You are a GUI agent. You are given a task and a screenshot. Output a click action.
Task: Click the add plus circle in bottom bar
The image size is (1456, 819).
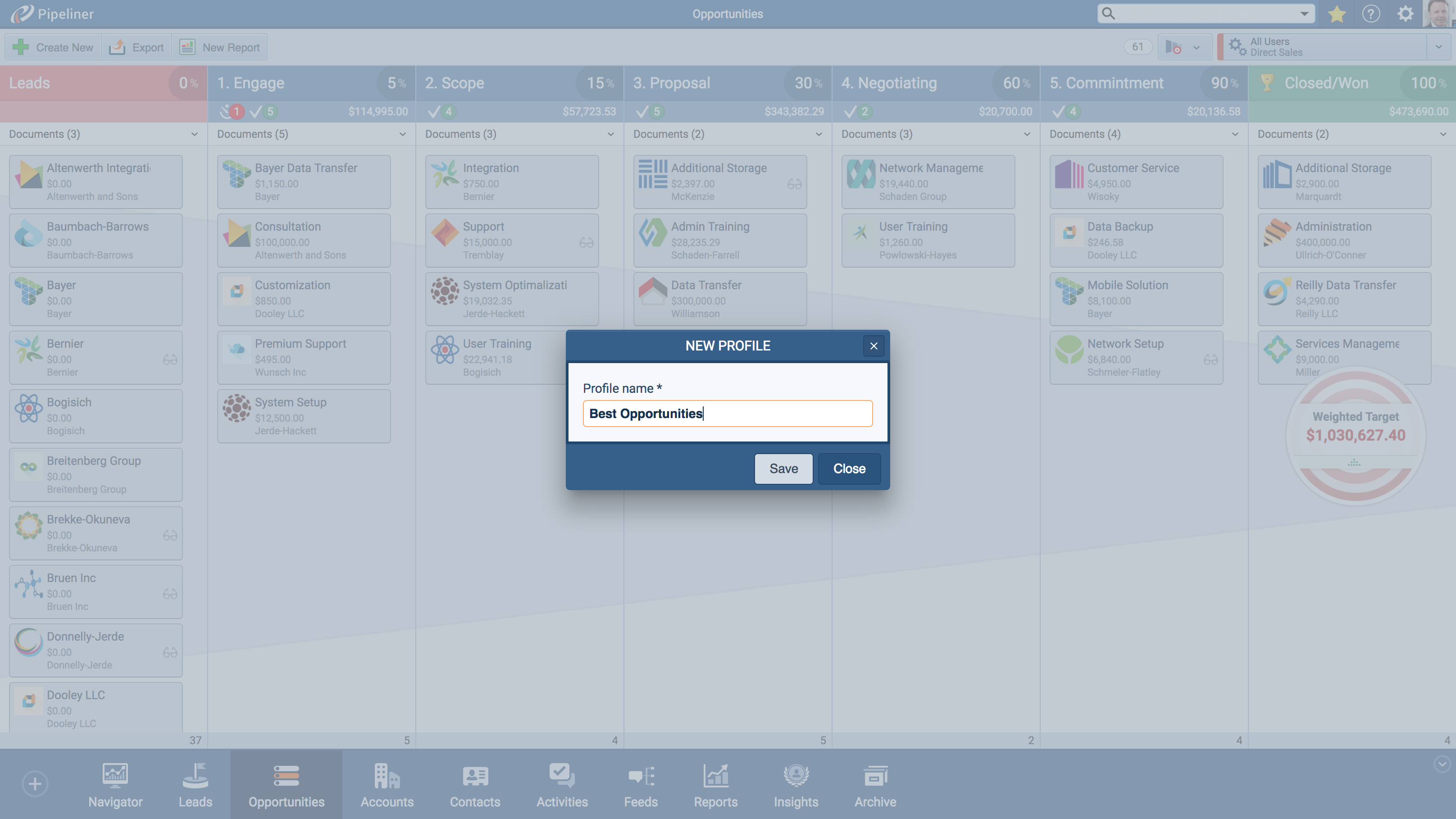click(35, 784)
